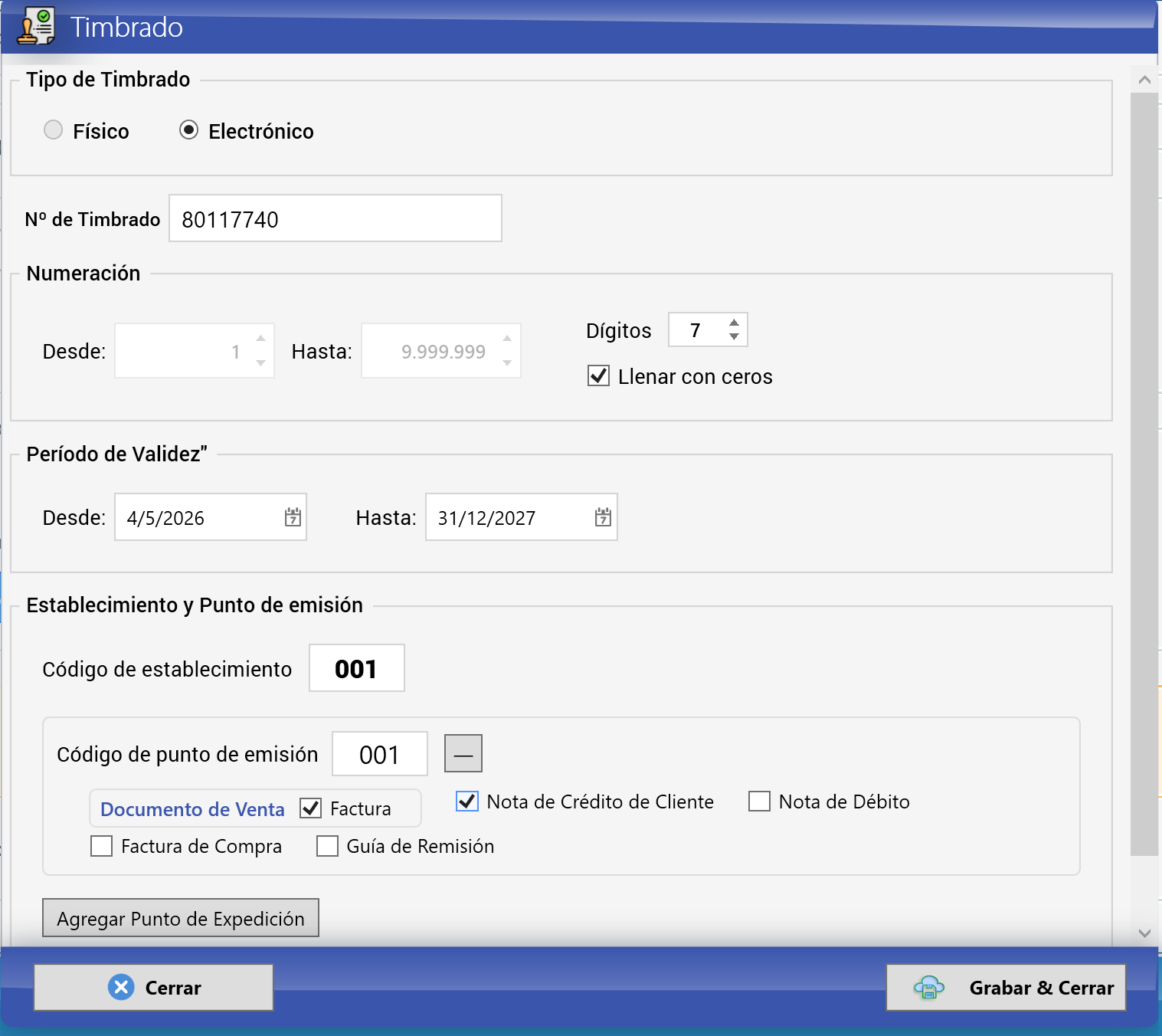Decrease Numeración Hasta value with down arrow
This screenshot has width=1162, height=1036.
coord(507,363)
